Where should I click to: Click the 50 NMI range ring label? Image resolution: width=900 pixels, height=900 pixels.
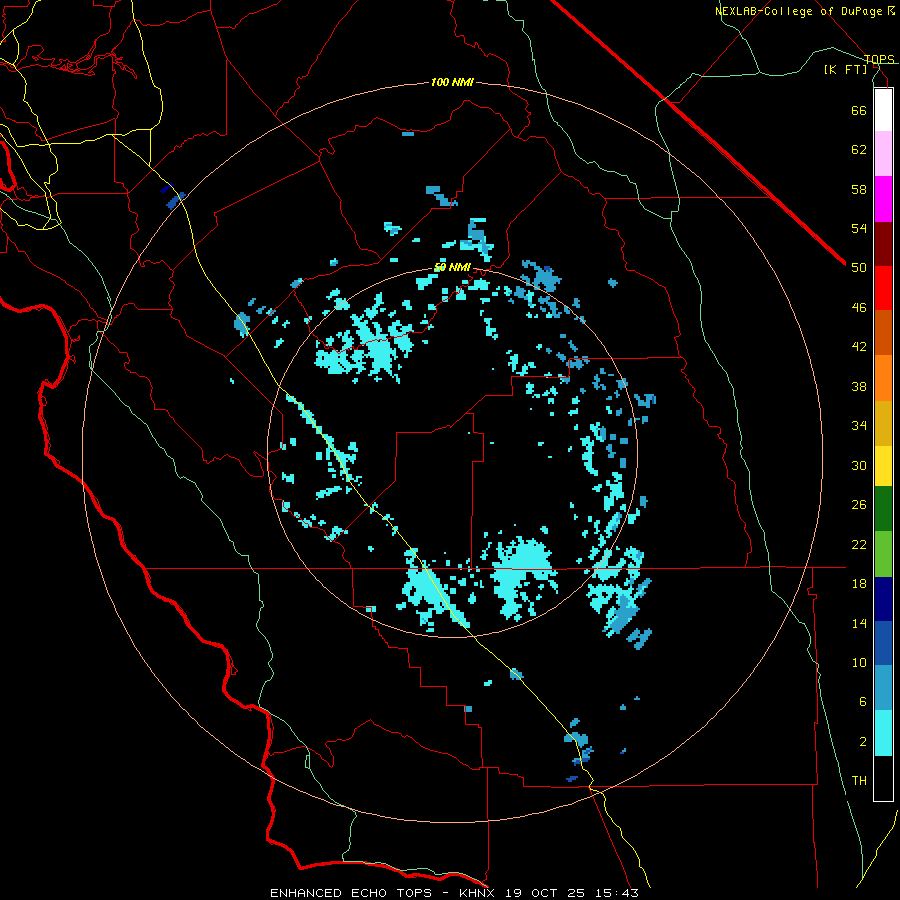tap(452, 267)
